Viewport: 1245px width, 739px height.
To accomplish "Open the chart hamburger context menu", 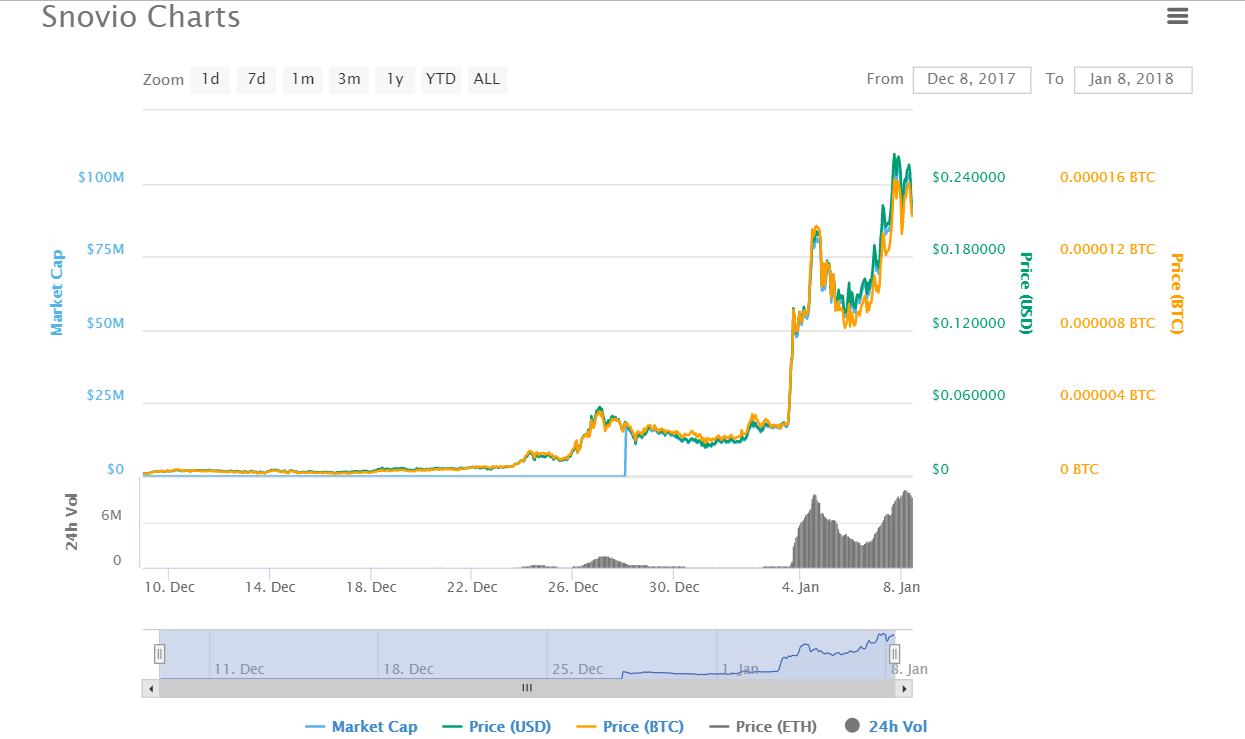I will tap(1177, 16).
